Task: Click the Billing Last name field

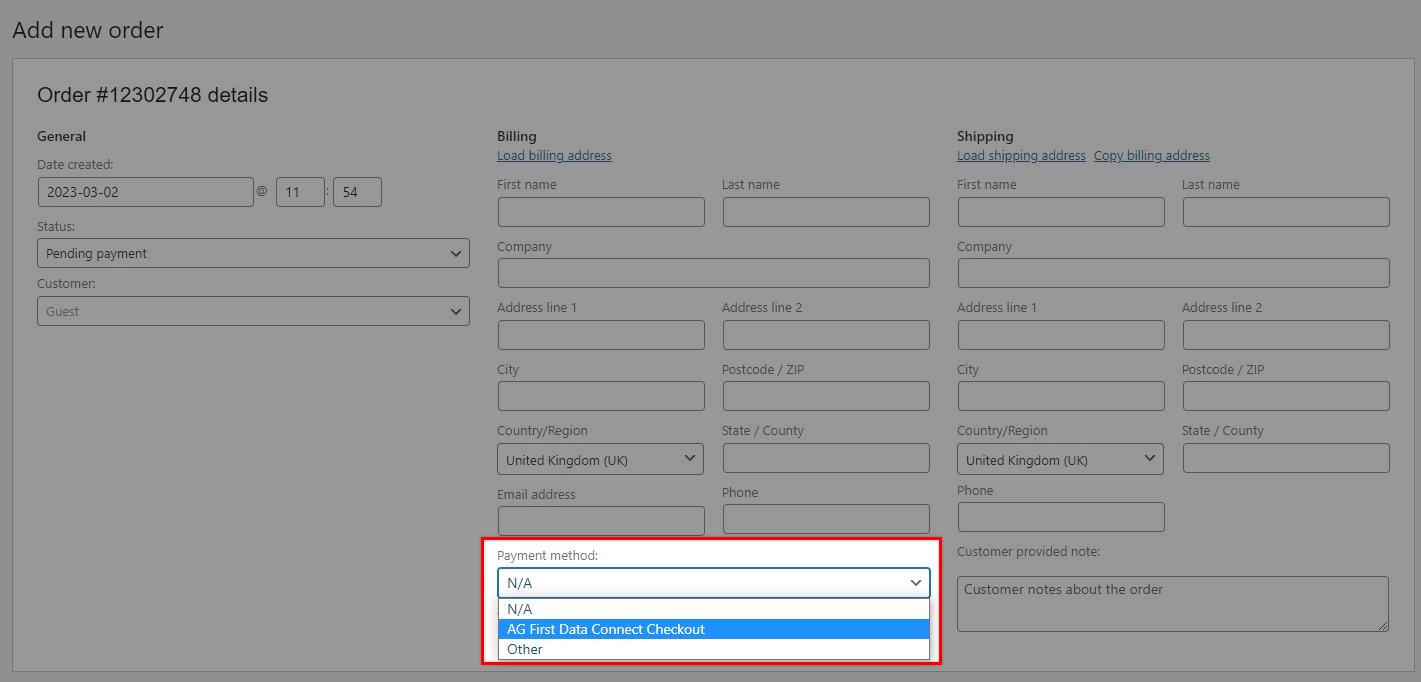Action: pos(826,212)
